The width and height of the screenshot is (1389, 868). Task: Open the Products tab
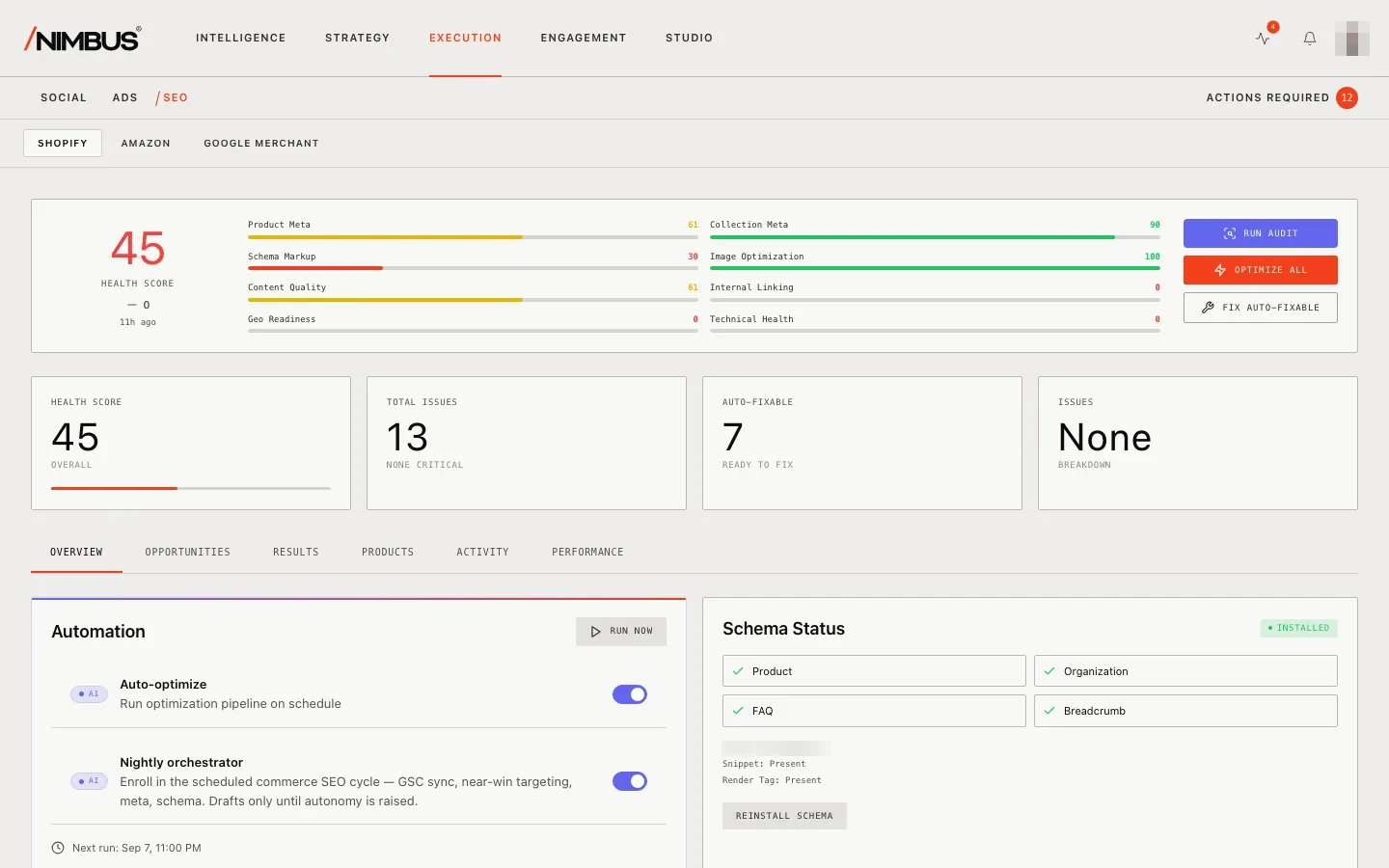(x=388, y=552)
